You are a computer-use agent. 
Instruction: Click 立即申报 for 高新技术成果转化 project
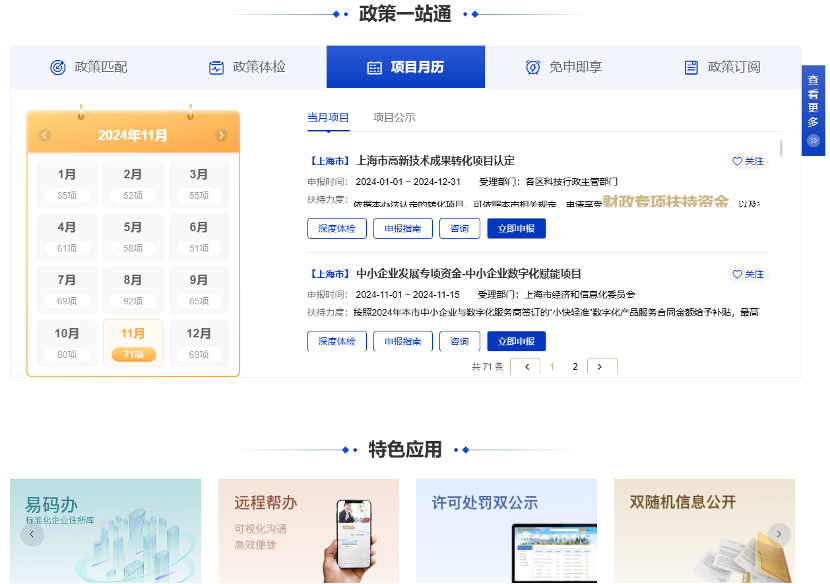pos(516,229)
